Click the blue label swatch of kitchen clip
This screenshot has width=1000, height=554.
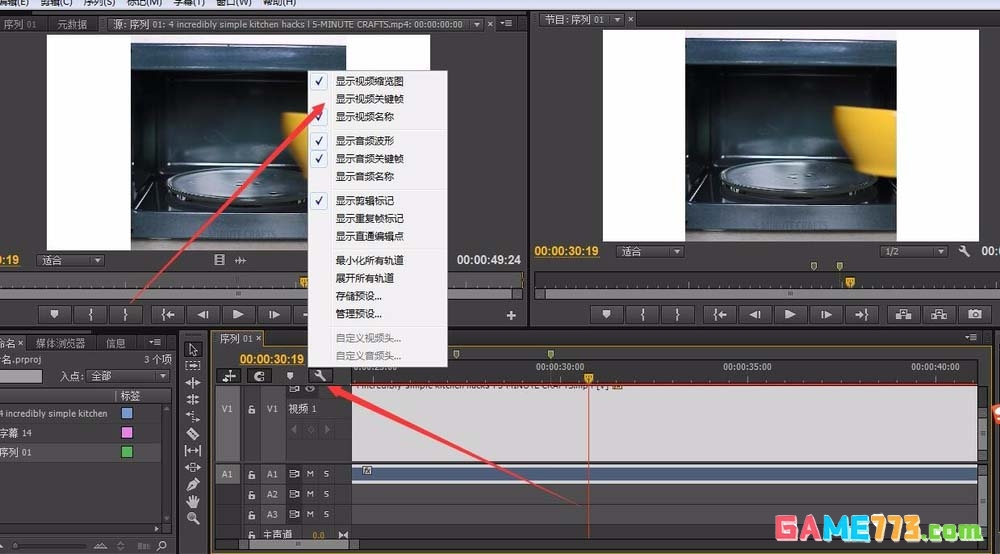(x=127, y=413)
